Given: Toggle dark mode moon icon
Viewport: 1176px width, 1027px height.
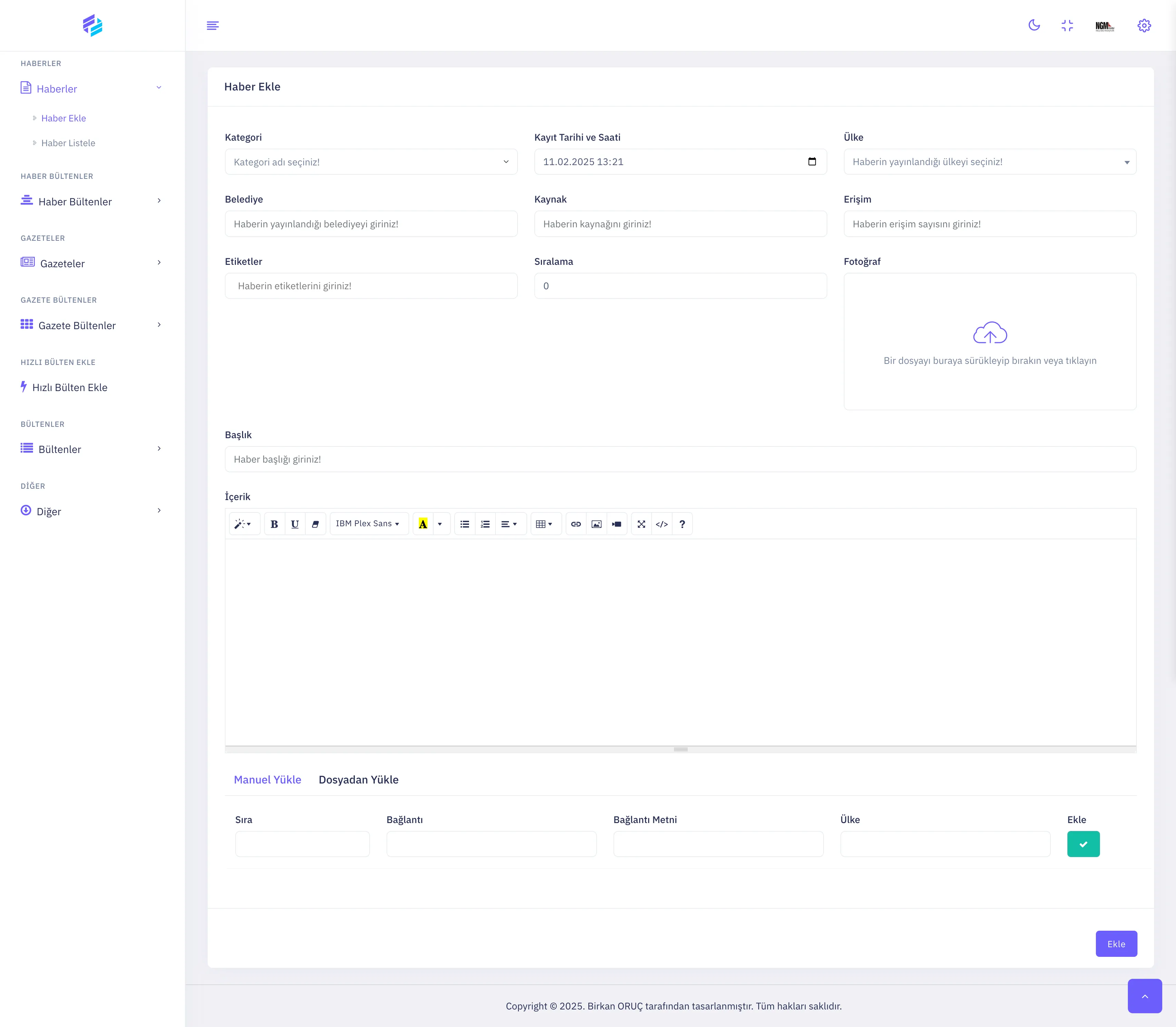Looking at the screenshot, I should pyautogui.click(x=1034, y=25).
